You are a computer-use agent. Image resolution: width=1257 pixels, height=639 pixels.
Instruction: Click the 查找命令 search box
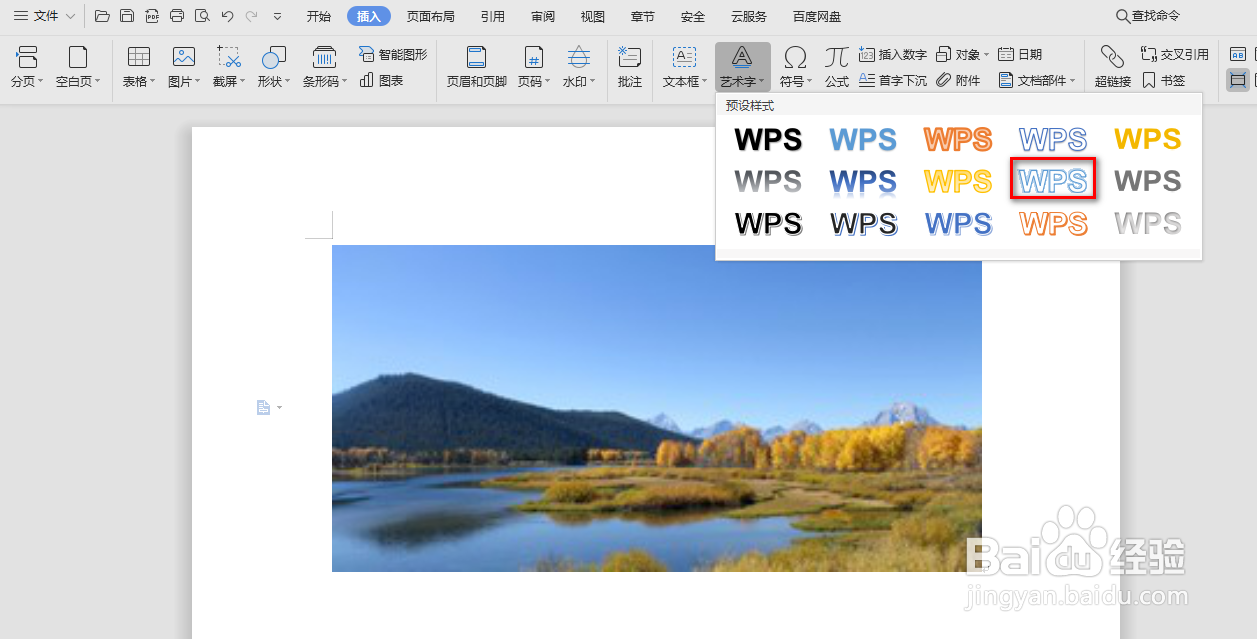tap(1148, 16)
